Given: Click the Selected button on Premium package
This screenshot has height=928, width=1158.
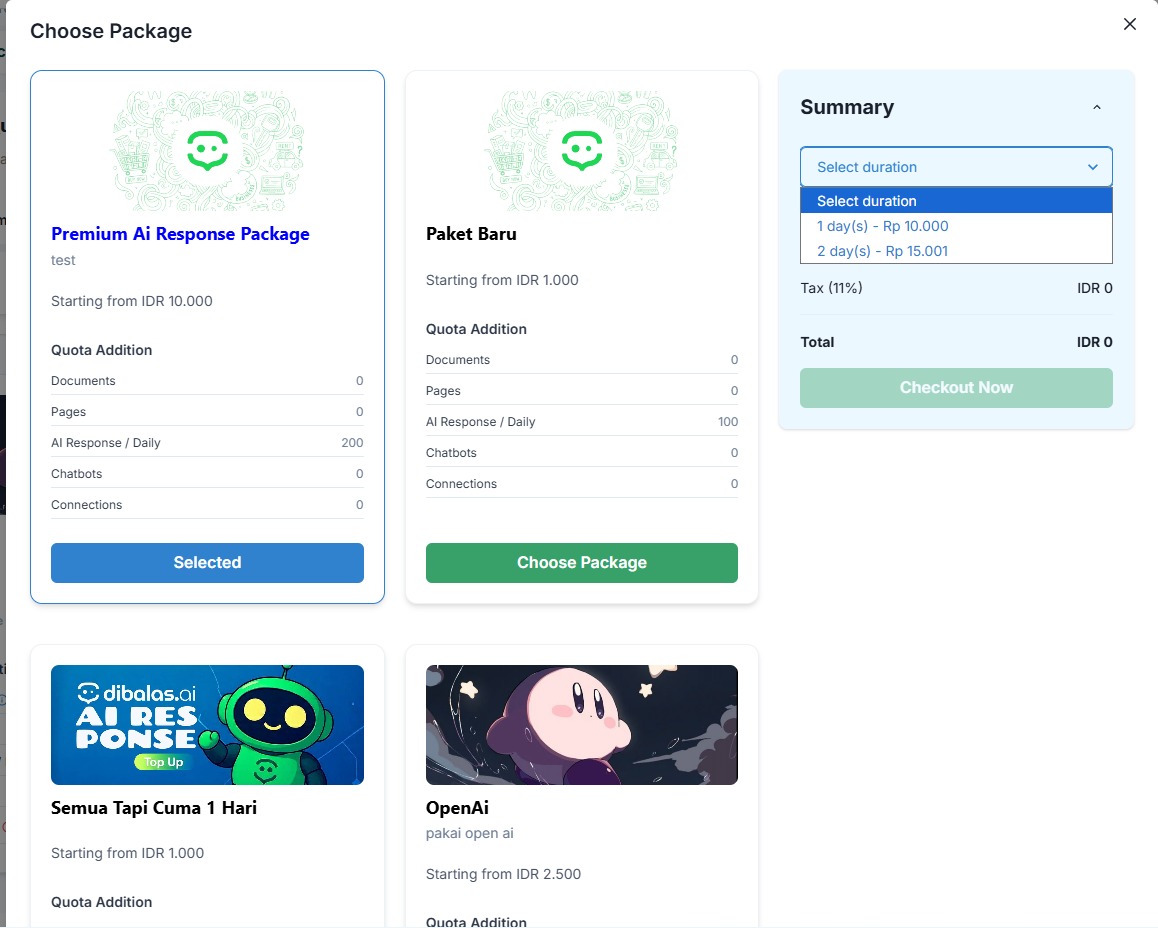Looking at the screenshot, I should click(207, 562).
